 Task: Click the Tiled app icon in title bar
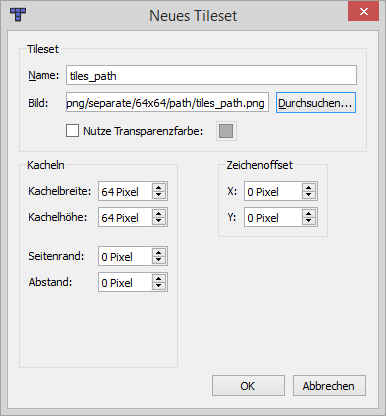coord(18,15)
